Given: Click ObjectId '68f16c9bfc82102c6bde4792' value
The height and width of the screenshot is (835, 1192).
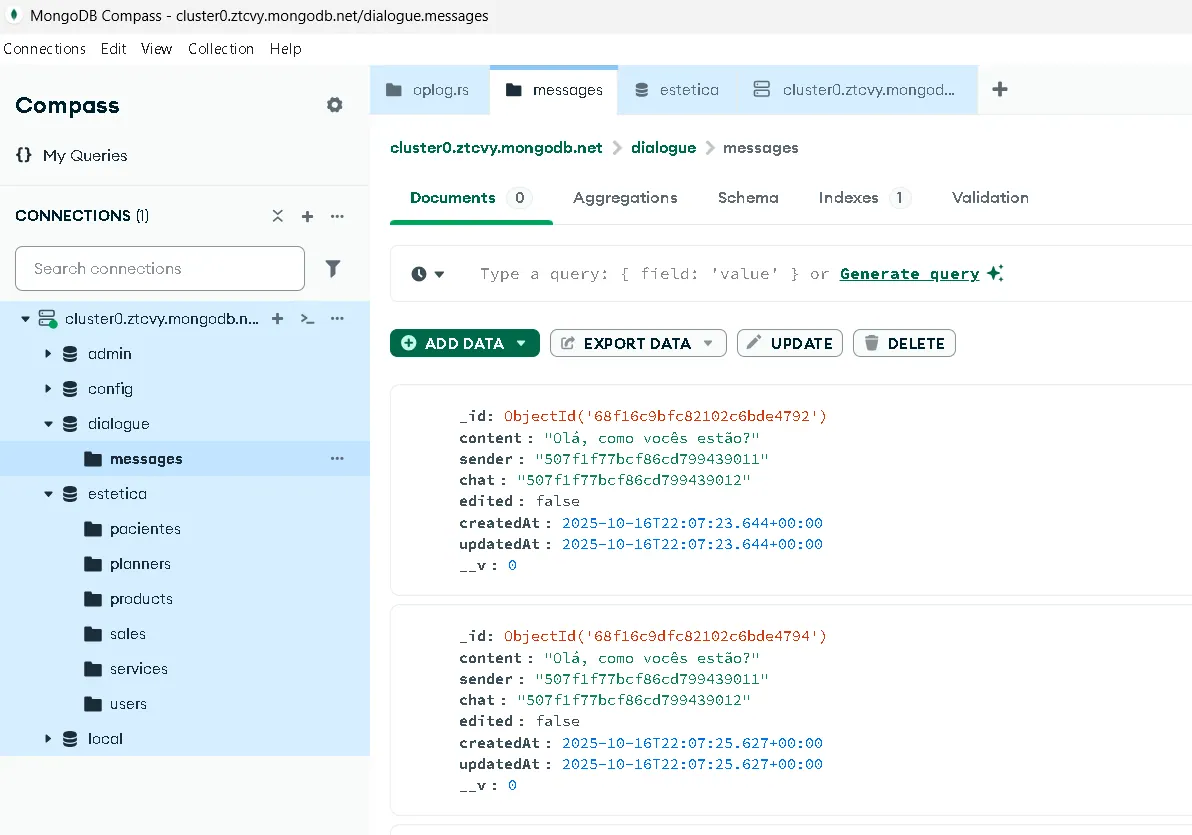Looking at the screenshot, I should pyautogui.click(x=664, y=416).
